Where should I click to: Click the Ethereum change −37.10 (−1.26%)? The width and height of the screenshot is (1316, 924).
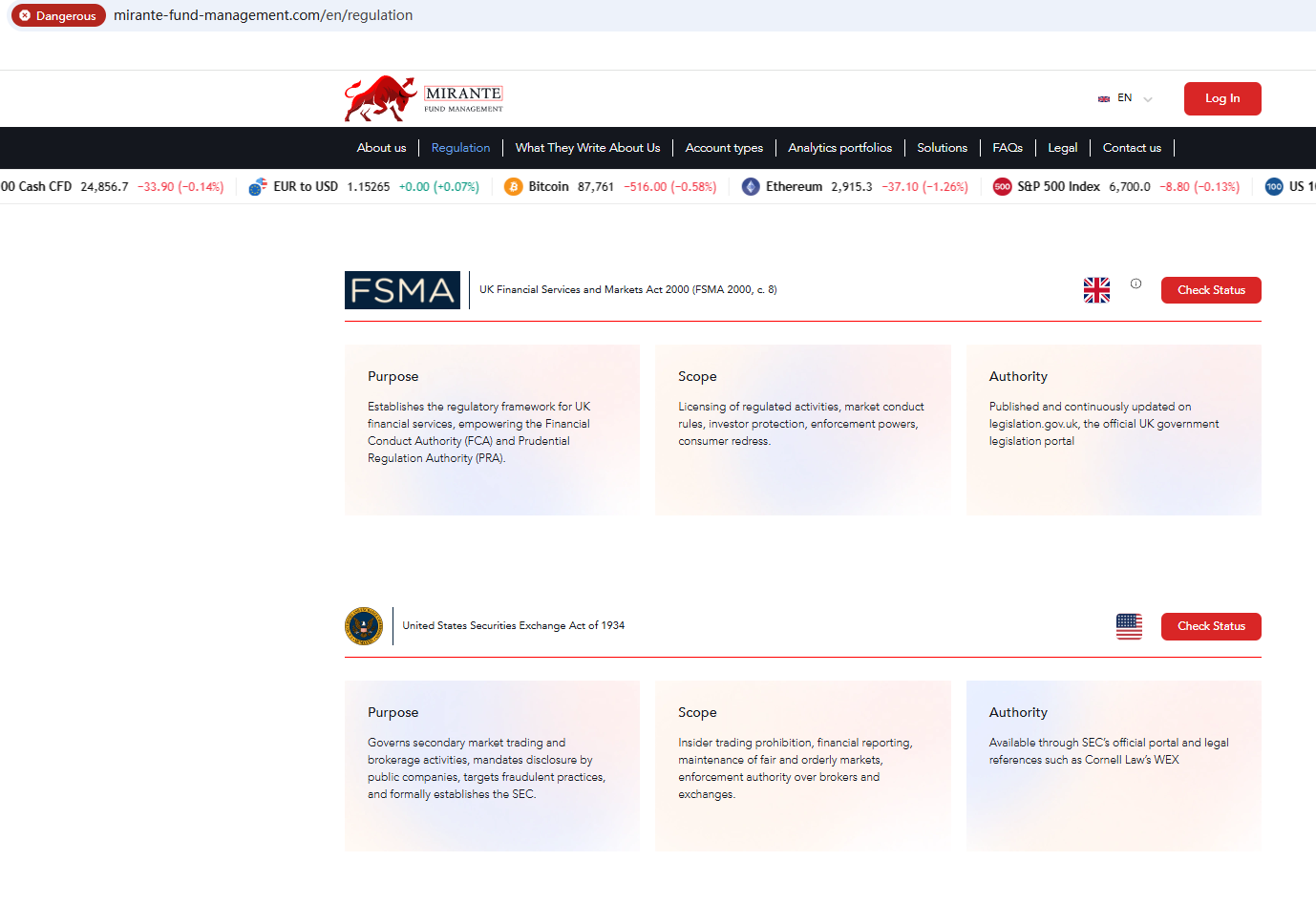(924, 187)
